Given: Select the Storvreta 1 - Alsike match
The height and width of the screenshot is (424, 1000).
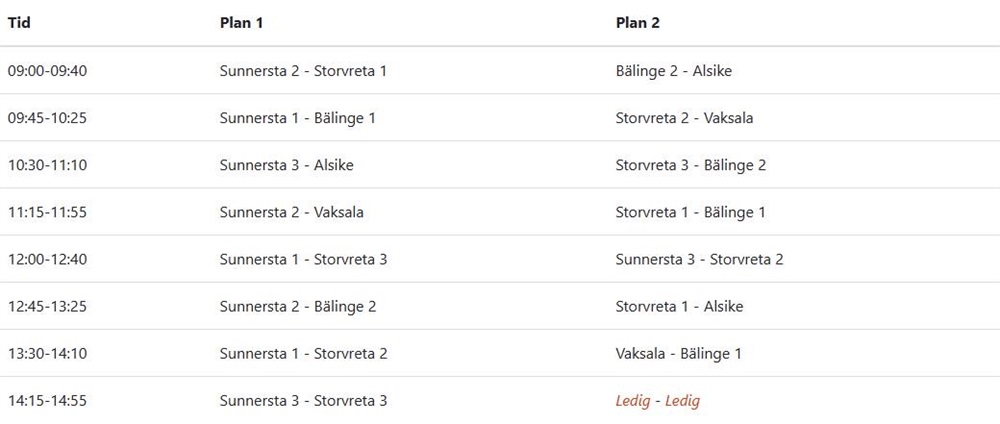Looking at the screenshot, I should click(680, 307).
